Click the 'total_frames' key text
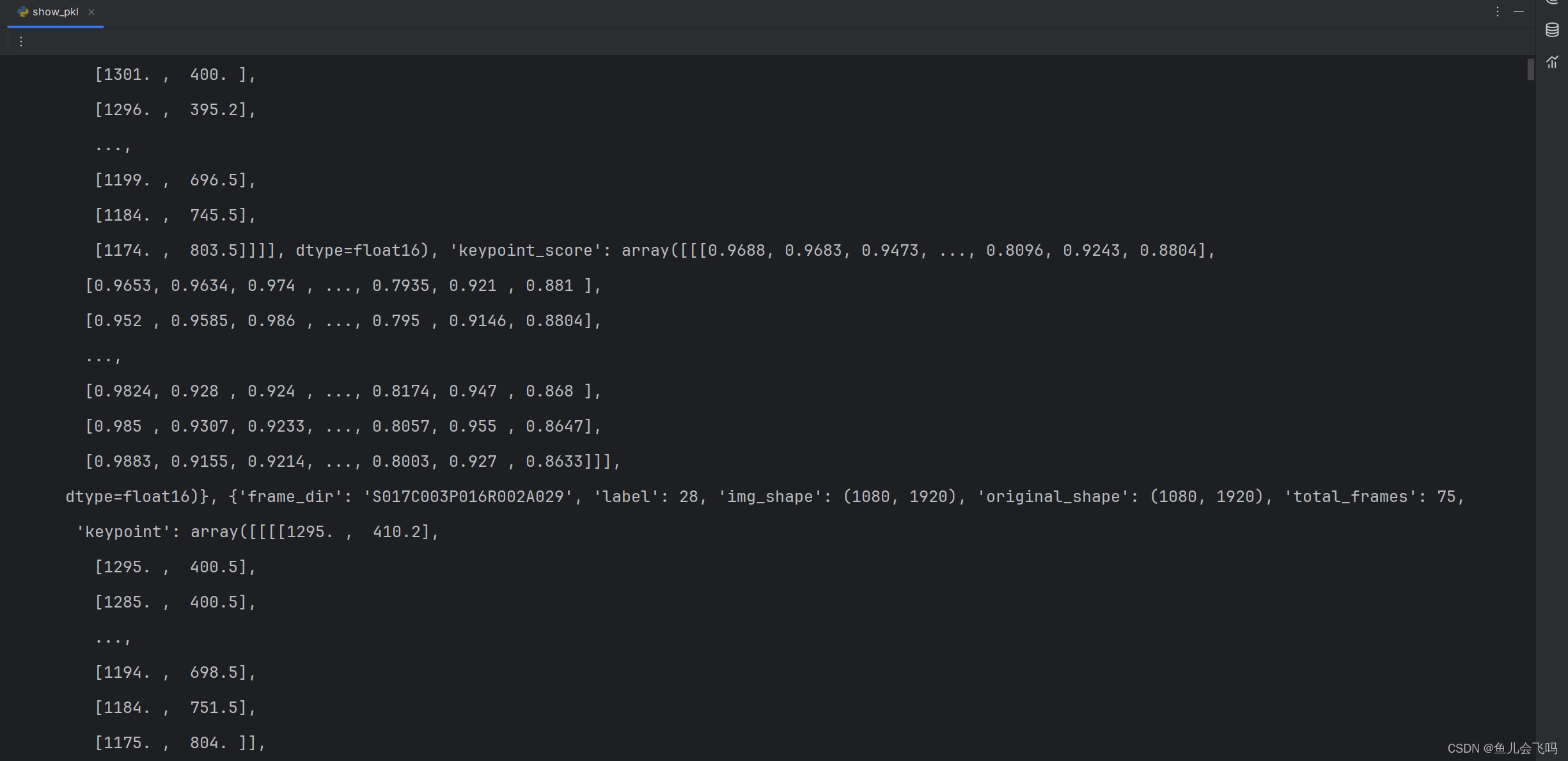 (1350, 497)
